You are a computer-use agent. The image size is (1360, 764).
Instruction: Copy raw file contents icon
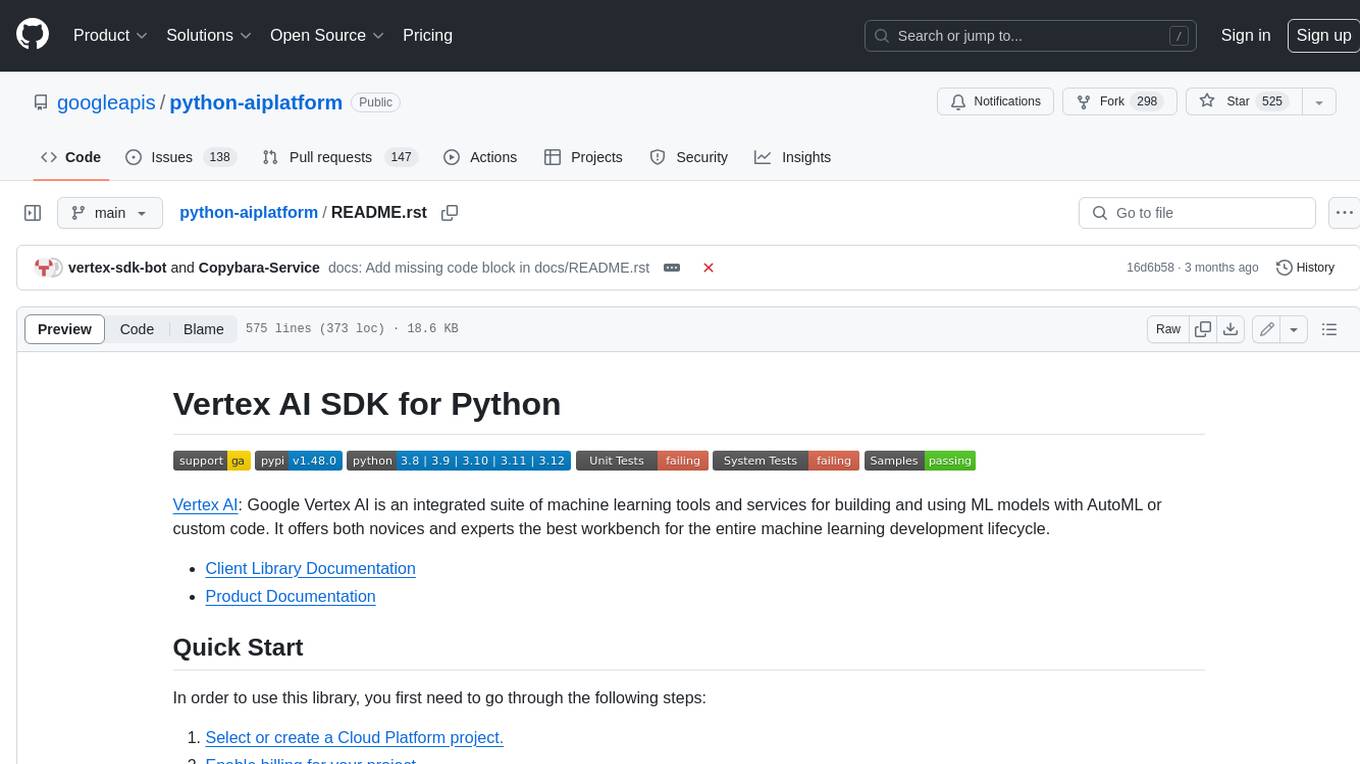(x=1203, y=329)
